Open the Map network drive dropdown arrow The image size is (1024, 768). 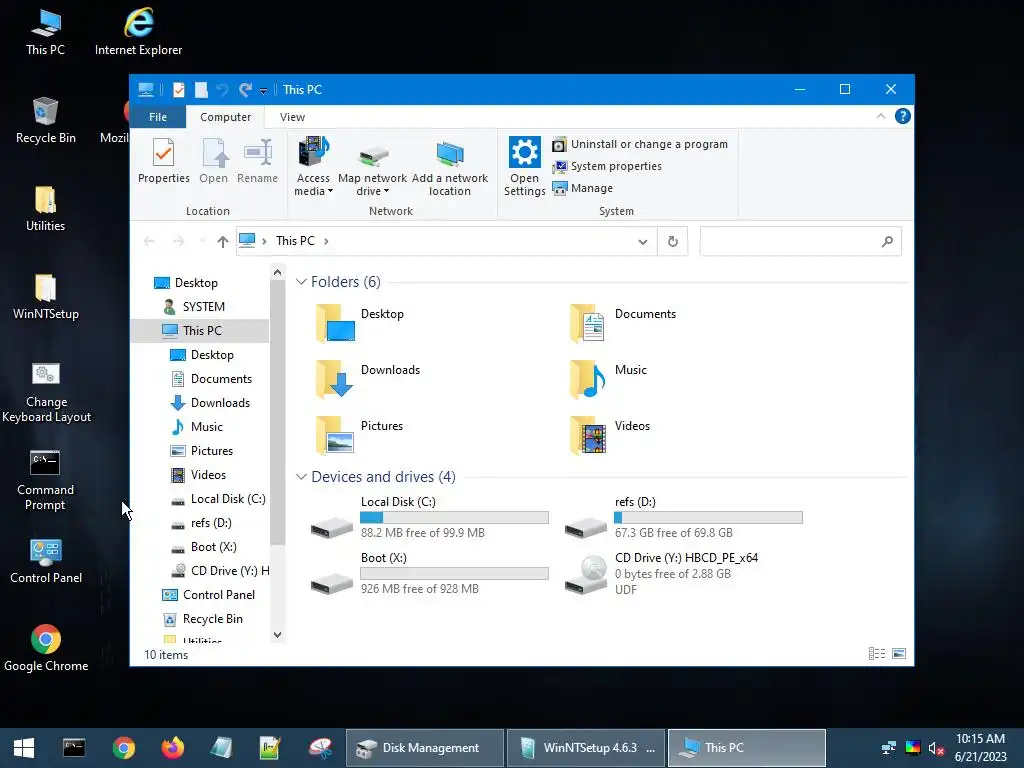[387, 191]
